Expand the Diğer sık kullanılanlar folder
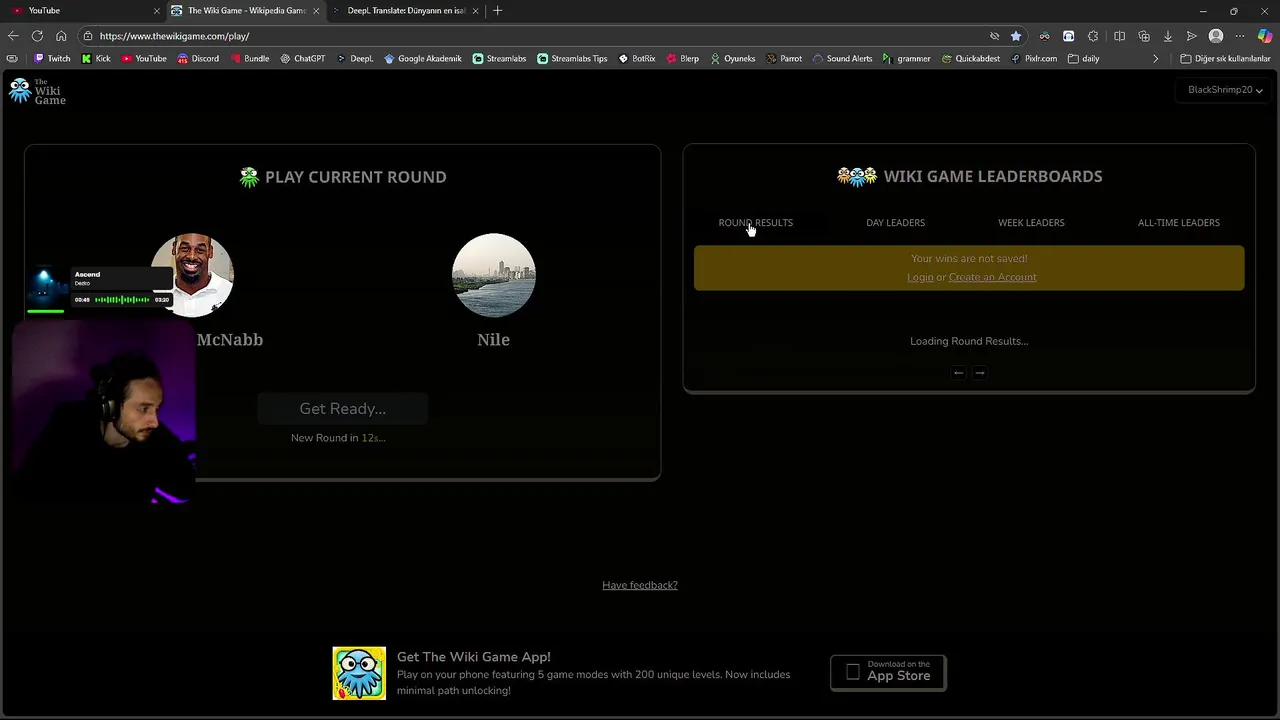Image resolution: width=1280 pixels, height=720 pixels. (x=1225, y=59)
